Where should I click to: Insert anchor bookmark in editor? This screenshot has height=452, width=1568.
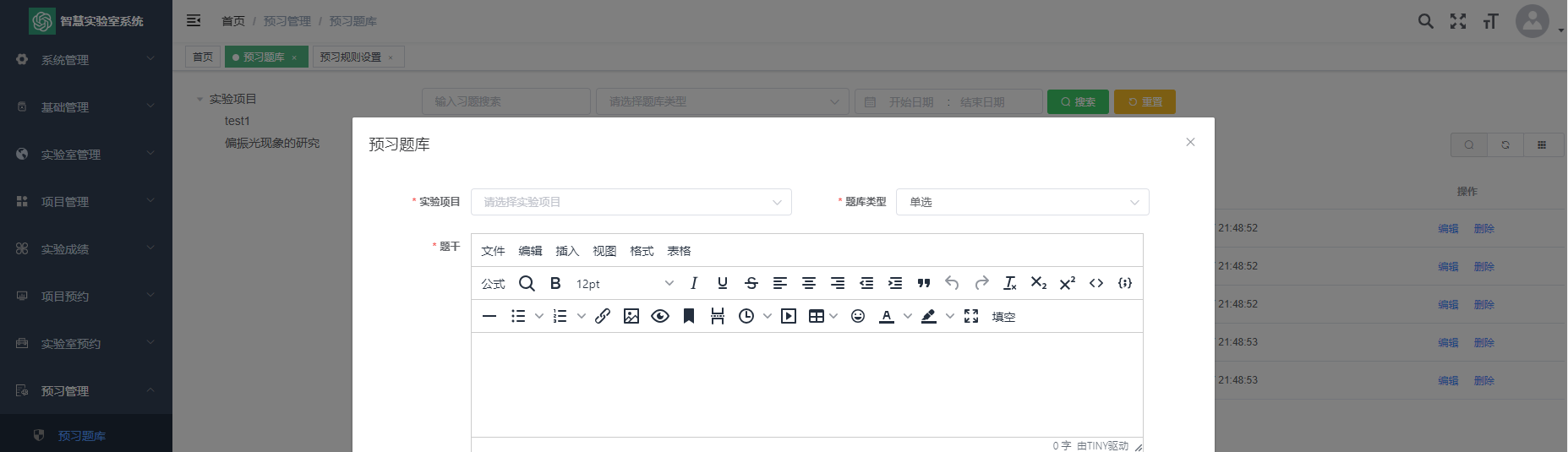[689, 316]
